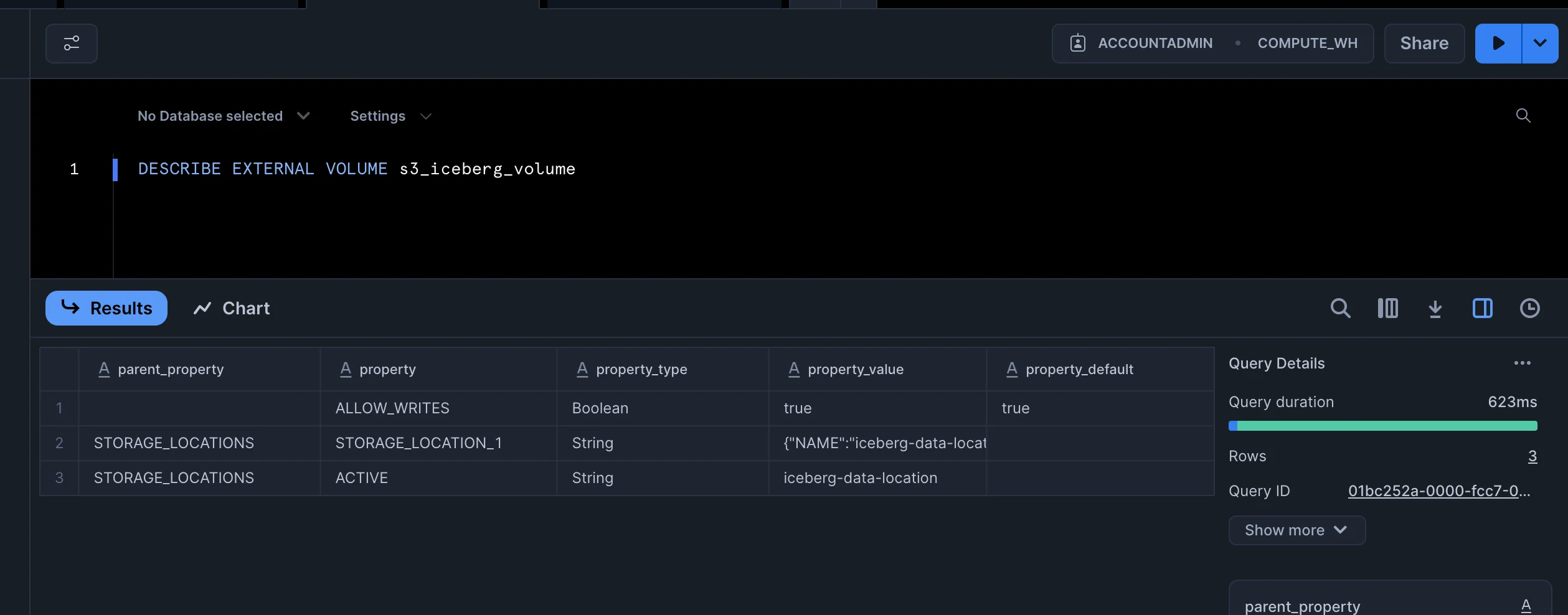The height and width of the screenshot is (615, 1568).
Task: Click the query duration progress bar
Action: coord(1382,426)
